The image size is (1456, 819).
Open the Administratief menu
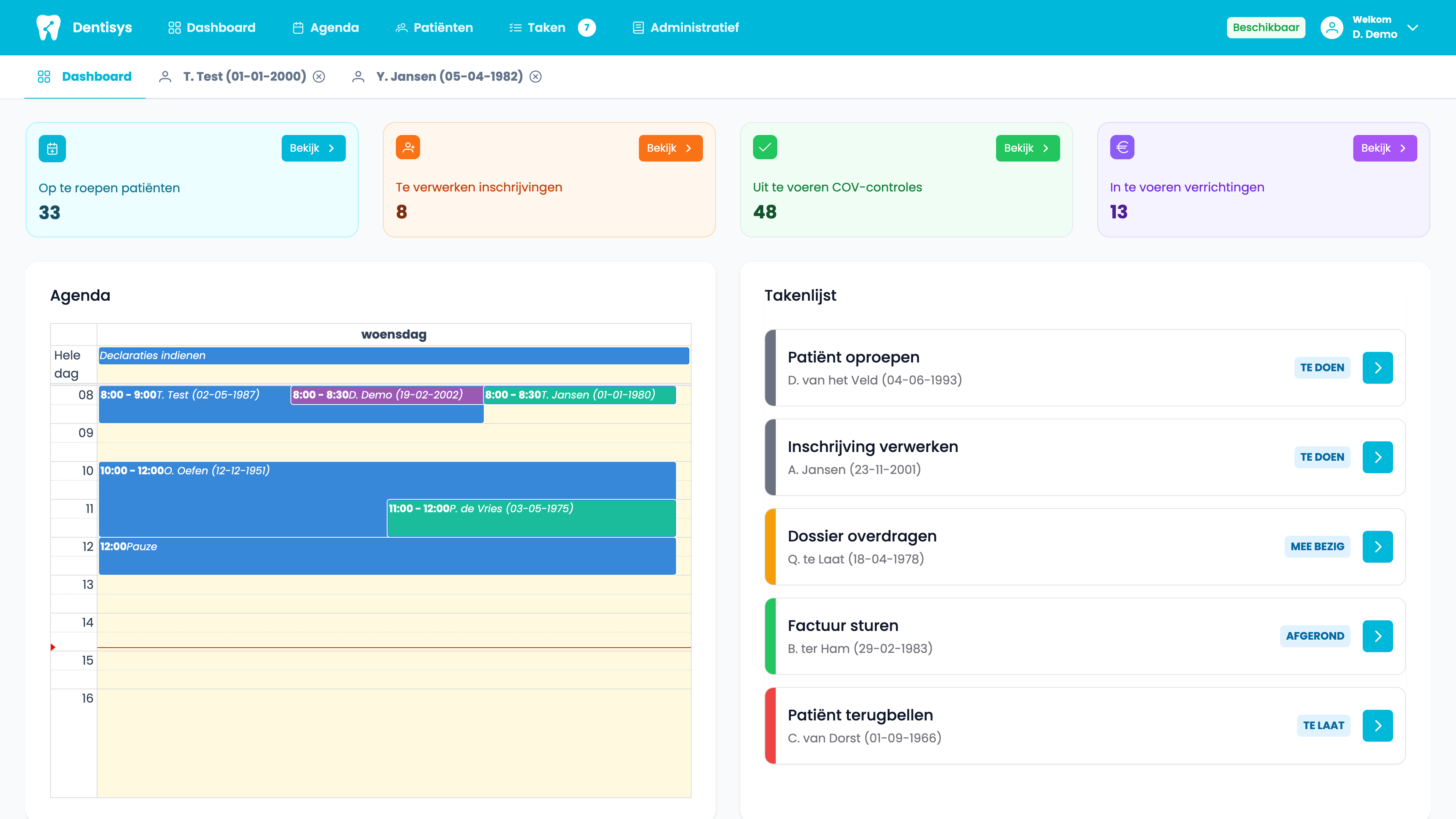[x=685, y=27]
